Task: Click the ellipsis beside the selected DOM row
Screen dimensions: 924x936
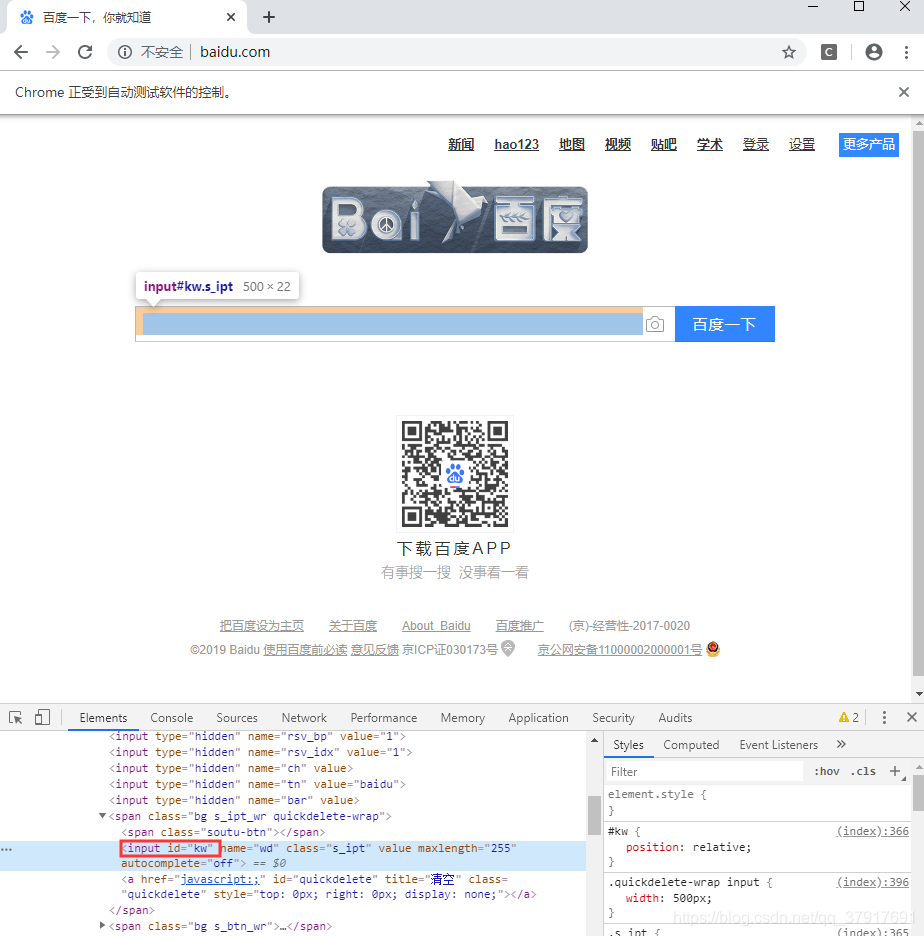Action: click(x=7, y=849)
